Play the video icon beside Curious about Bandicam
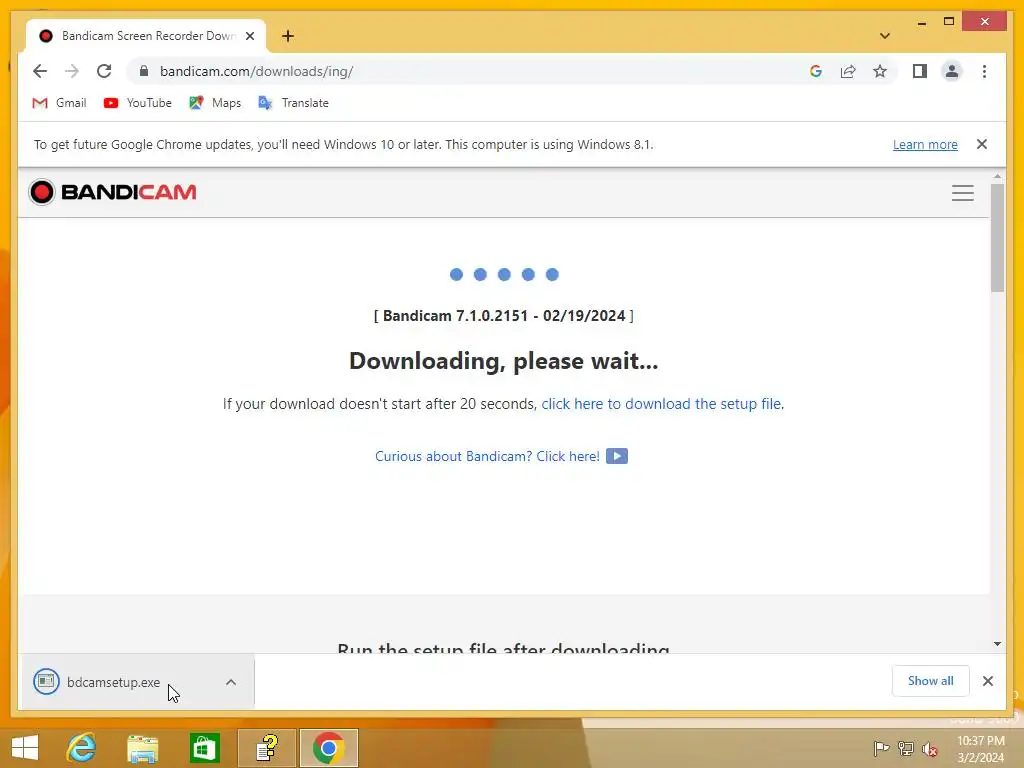Viewport: 1024px width, 768px height. (616, 456)
